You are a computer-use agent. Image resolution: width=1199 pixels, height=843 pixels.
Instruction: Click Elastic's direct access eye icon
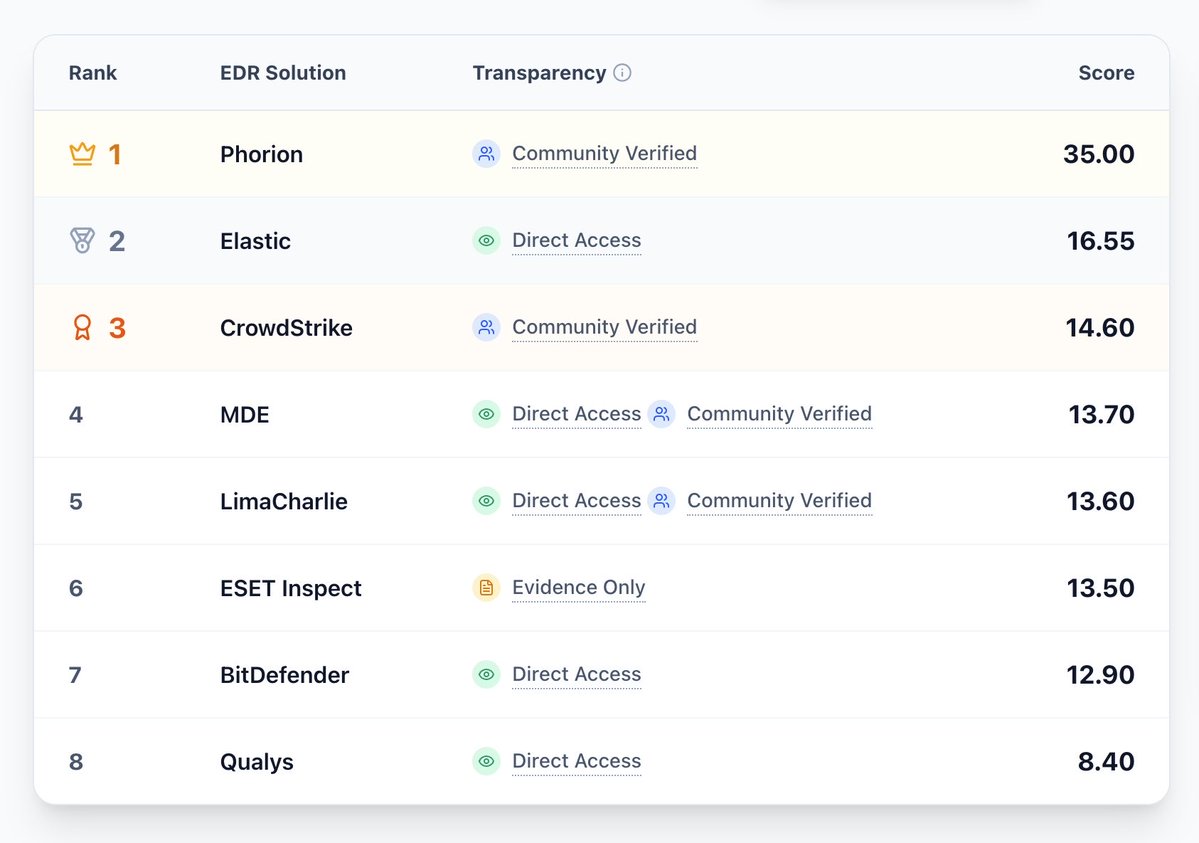click(x=486, y=241)
